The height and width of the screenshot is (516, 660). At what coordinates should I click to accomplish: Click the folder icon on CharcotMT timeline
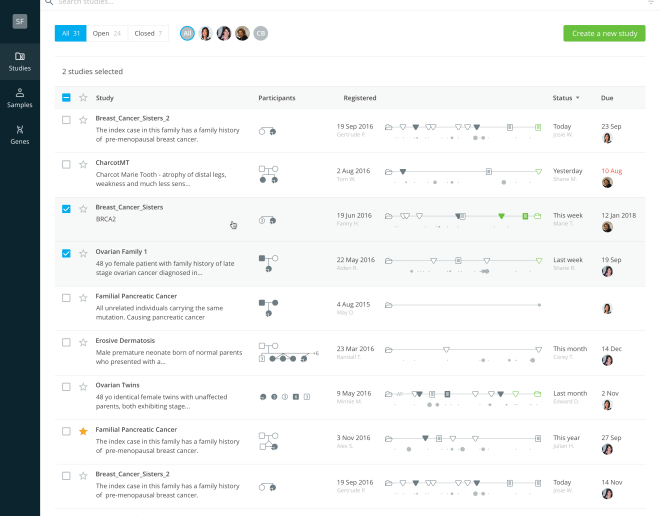click(389, 172)
